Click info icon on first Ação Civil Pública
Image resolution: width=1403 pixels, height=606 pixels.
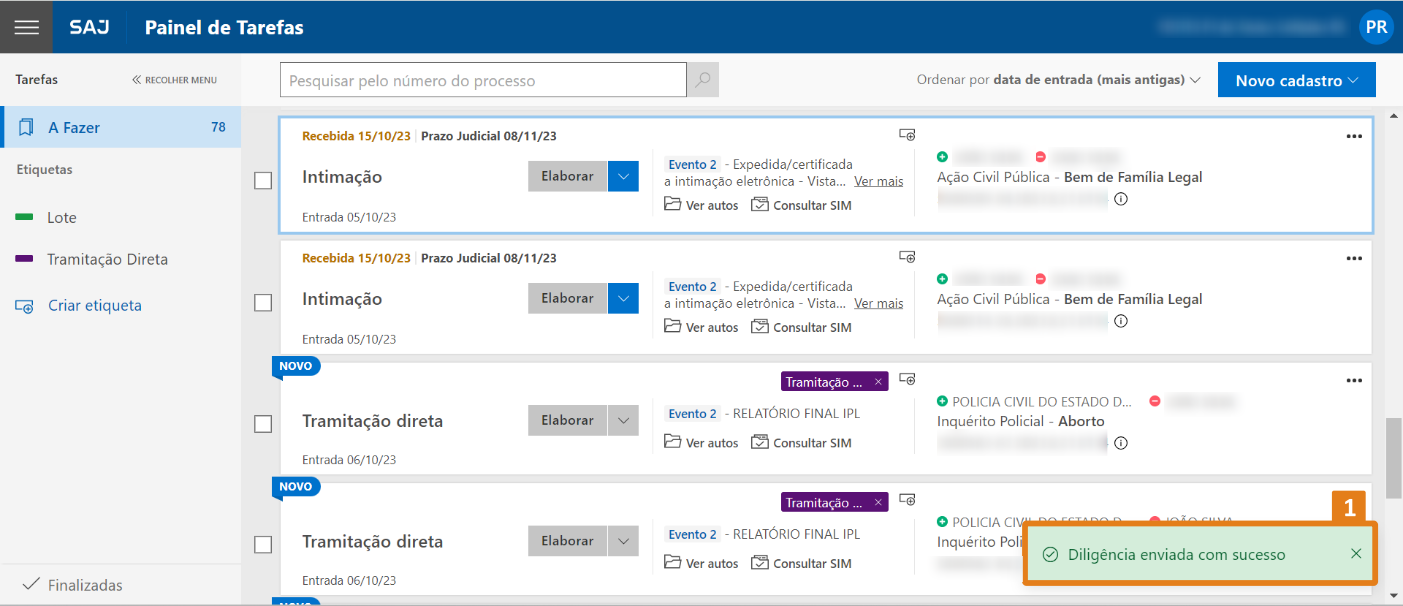tap(1121, 199)
